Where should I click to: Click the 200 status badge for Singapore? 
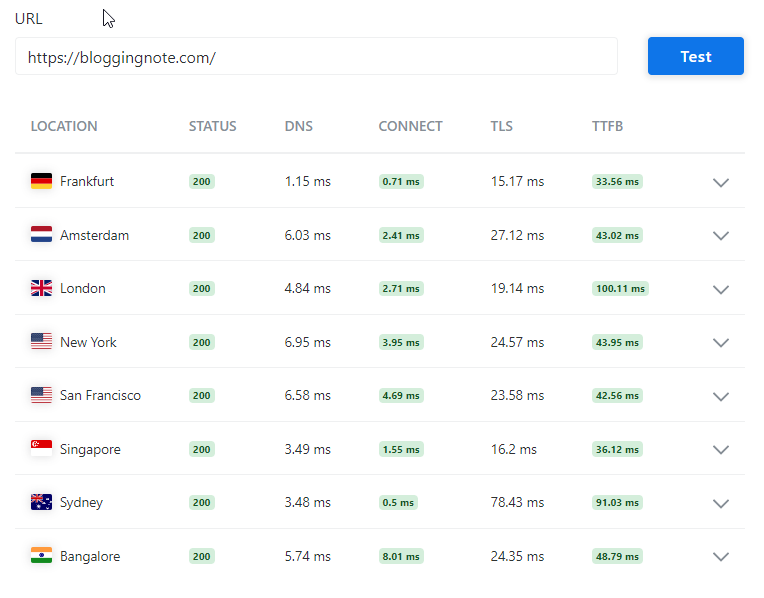point(201,449)
